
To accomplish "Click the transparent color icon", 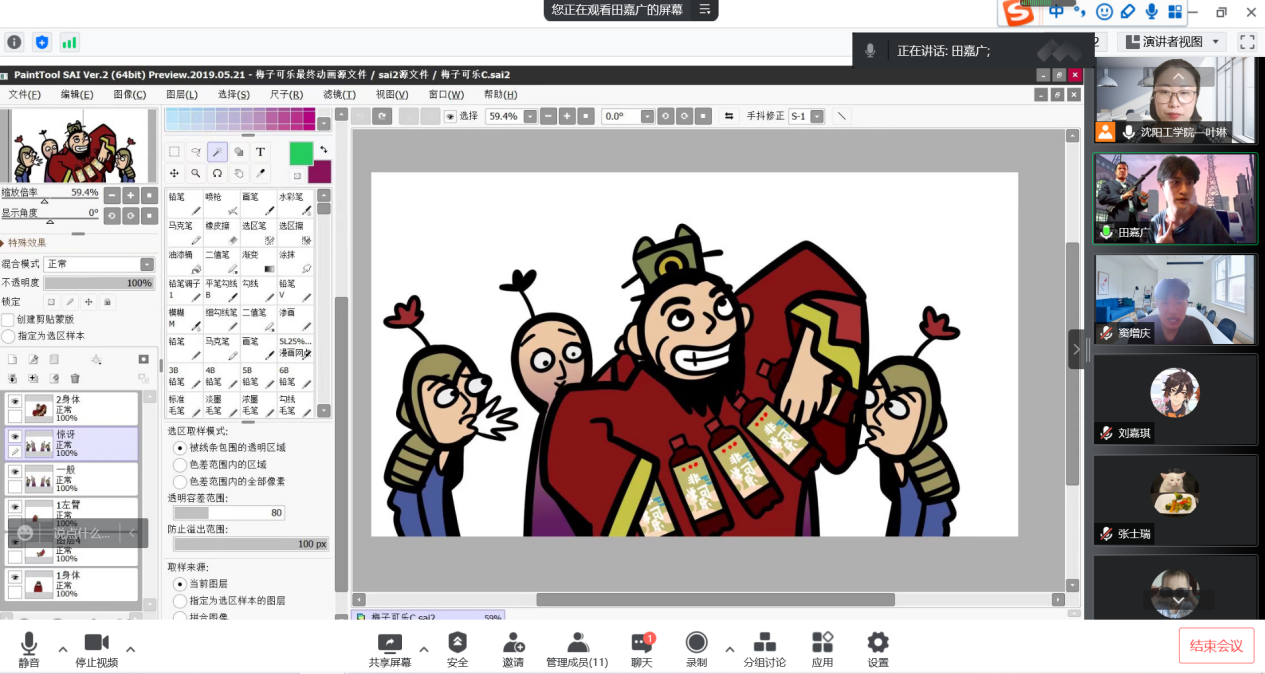I will (297, 175).
